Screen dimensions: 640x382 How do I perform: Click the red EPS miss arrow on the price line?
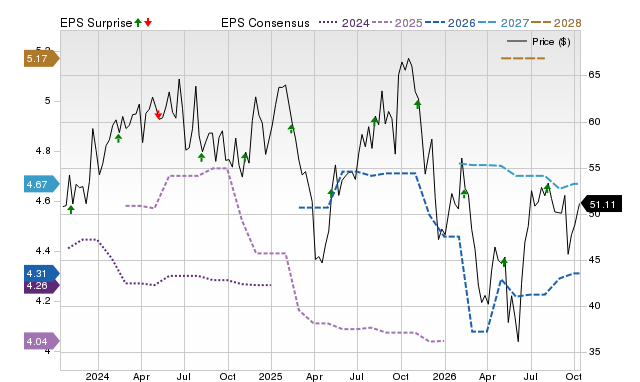pos(158,115)
